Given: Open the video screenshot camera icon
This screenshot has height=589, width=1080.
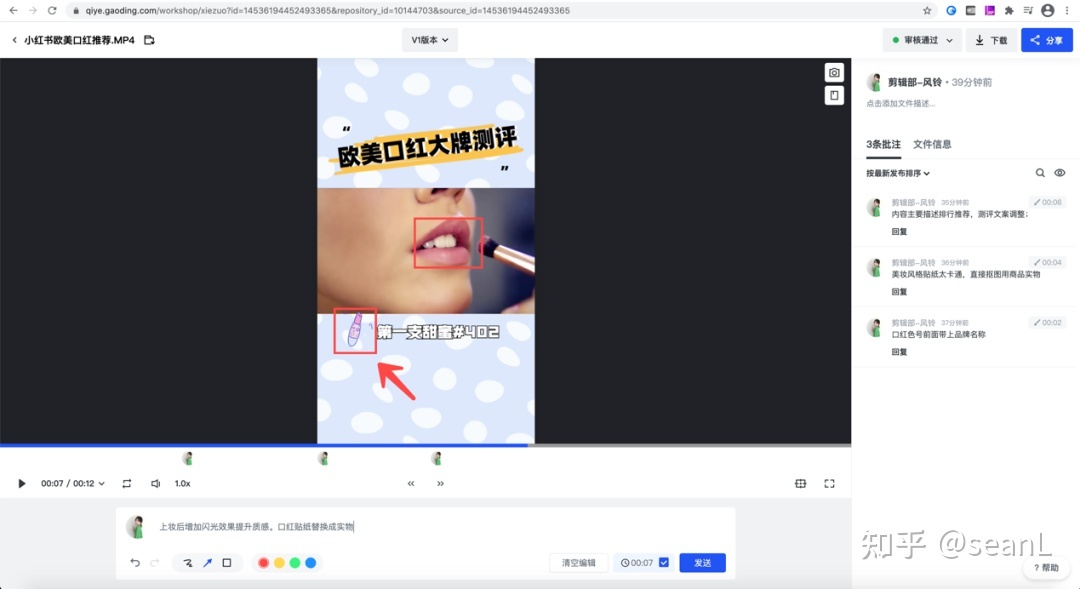Looking at the screenshot, I should coord(833,71).
